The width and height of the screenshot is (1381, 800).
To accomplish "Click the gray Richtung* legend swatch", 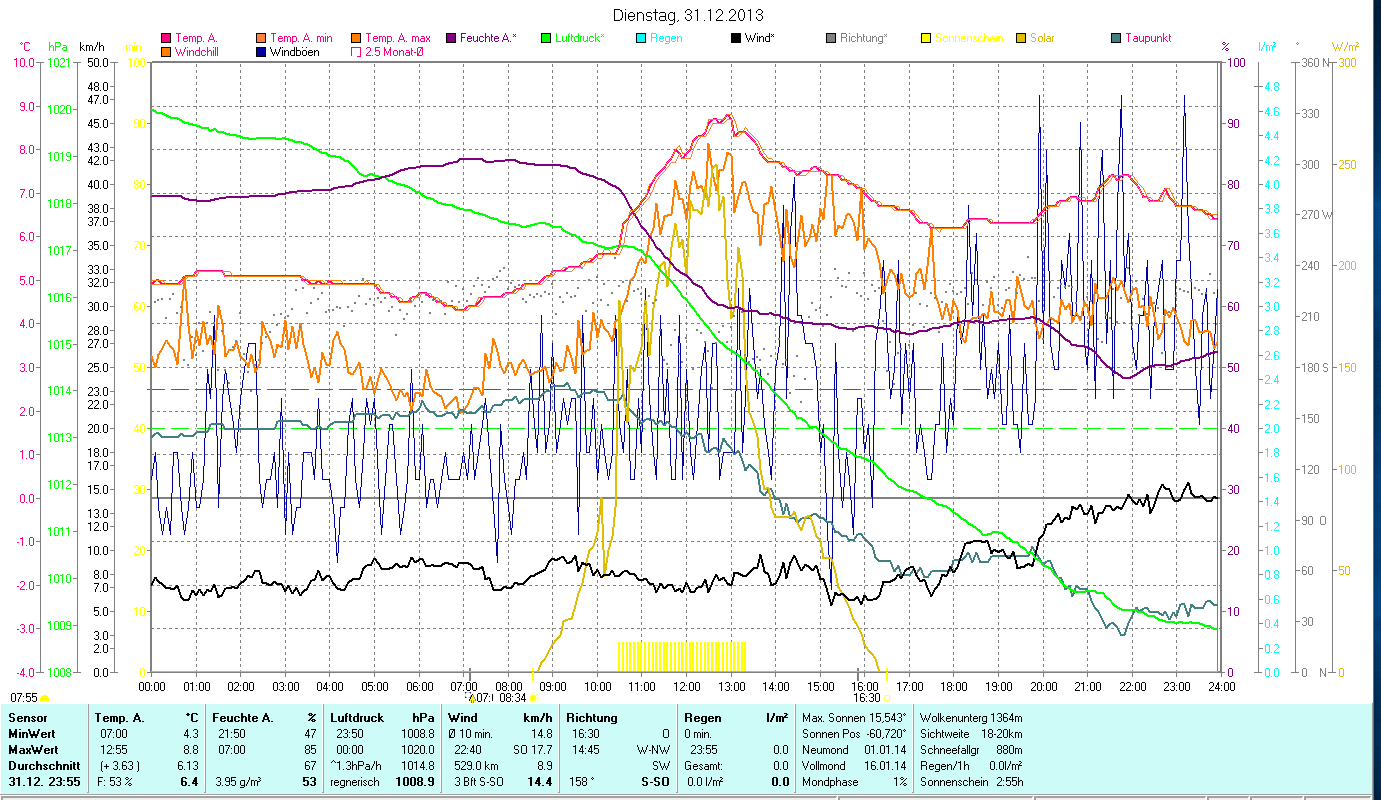I will tap(830, 38).
